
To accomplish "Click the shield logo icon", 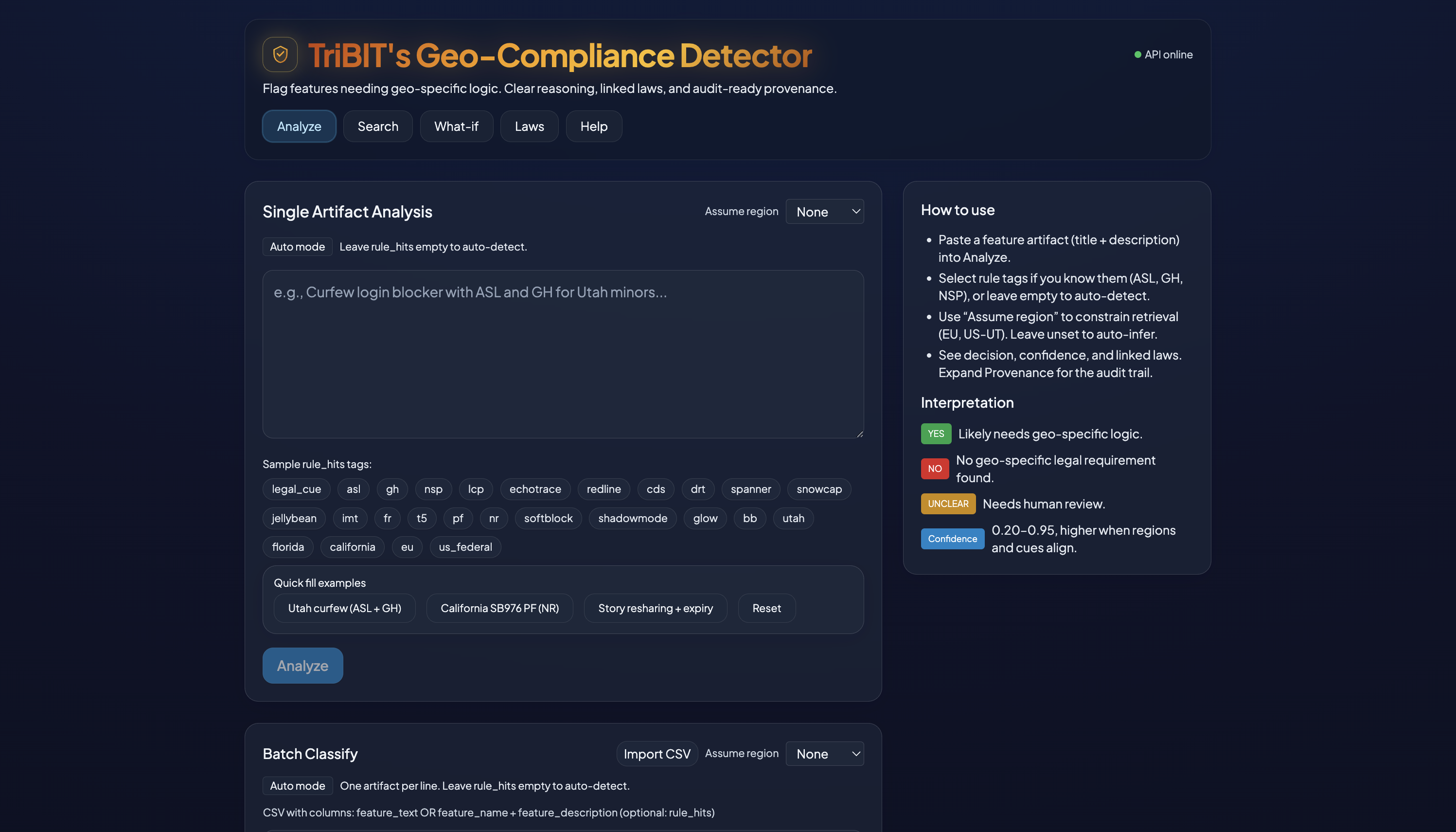I will [280, 54].
